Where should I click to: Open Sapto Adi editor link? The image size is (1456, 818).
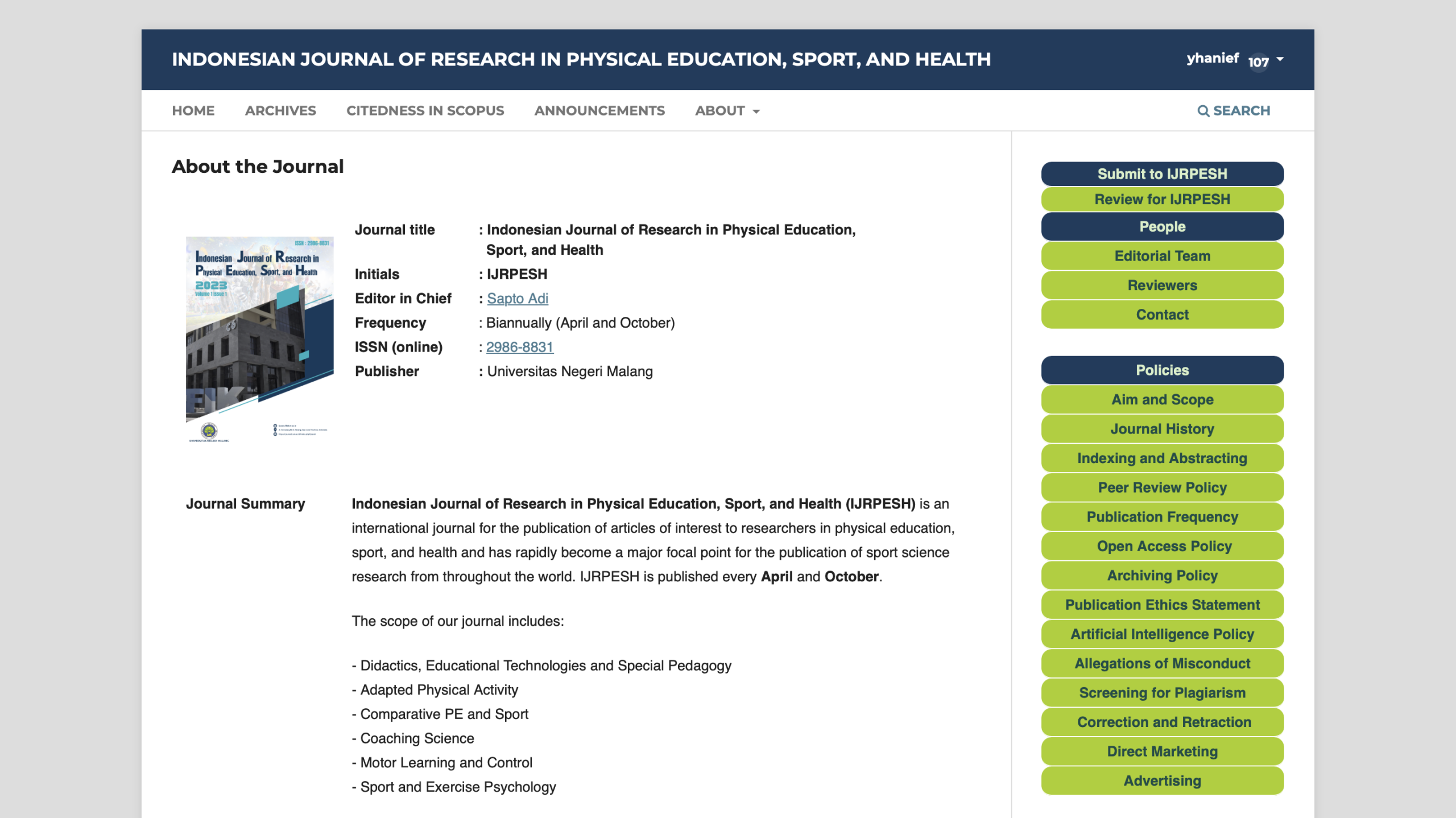pyautogui.click(x=518, y=299)
